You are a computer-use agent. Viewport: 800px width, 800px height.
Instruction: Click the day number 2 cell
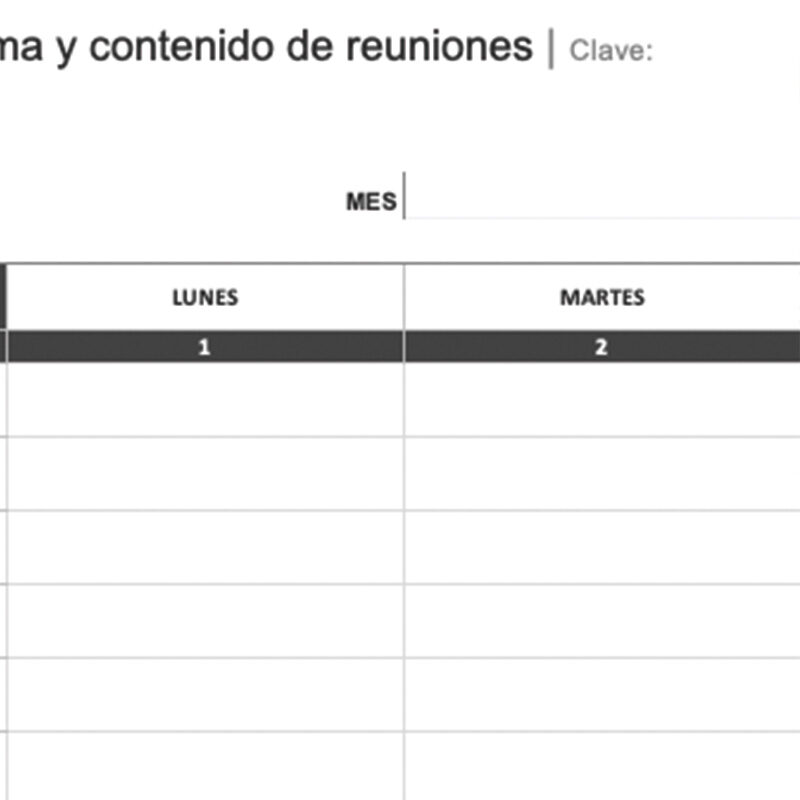[x=602, y=347]
